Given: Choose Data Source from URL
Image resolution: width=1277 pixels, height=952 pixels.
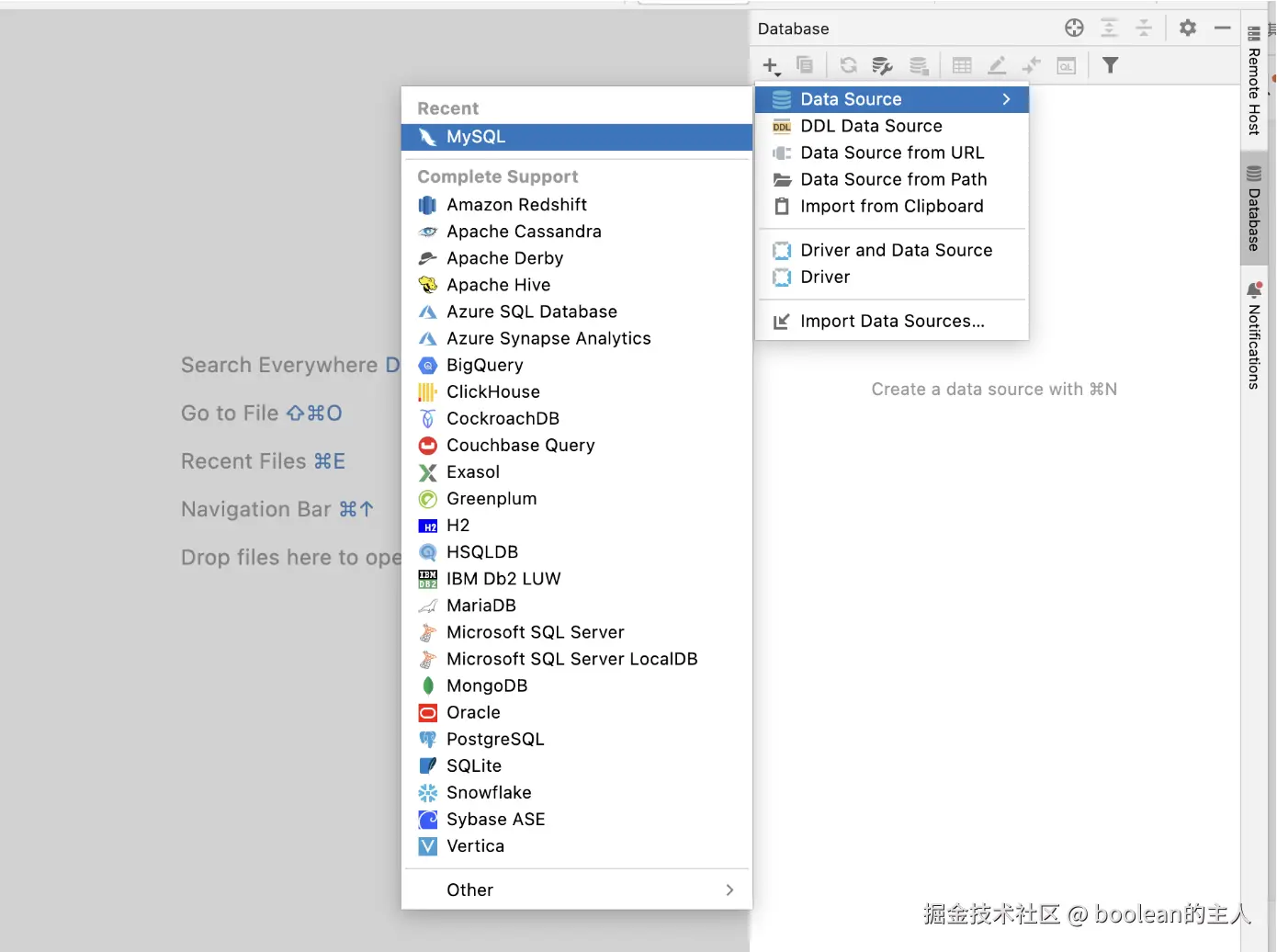Looking at the screenshot, I should point(891,153).
